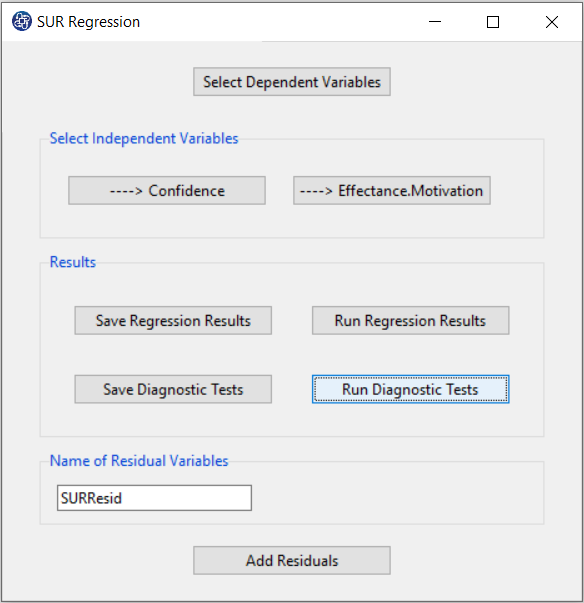Screen dimensions: 584x603
Task: Minimize the SUR Regression window
Action: (435, 22)
